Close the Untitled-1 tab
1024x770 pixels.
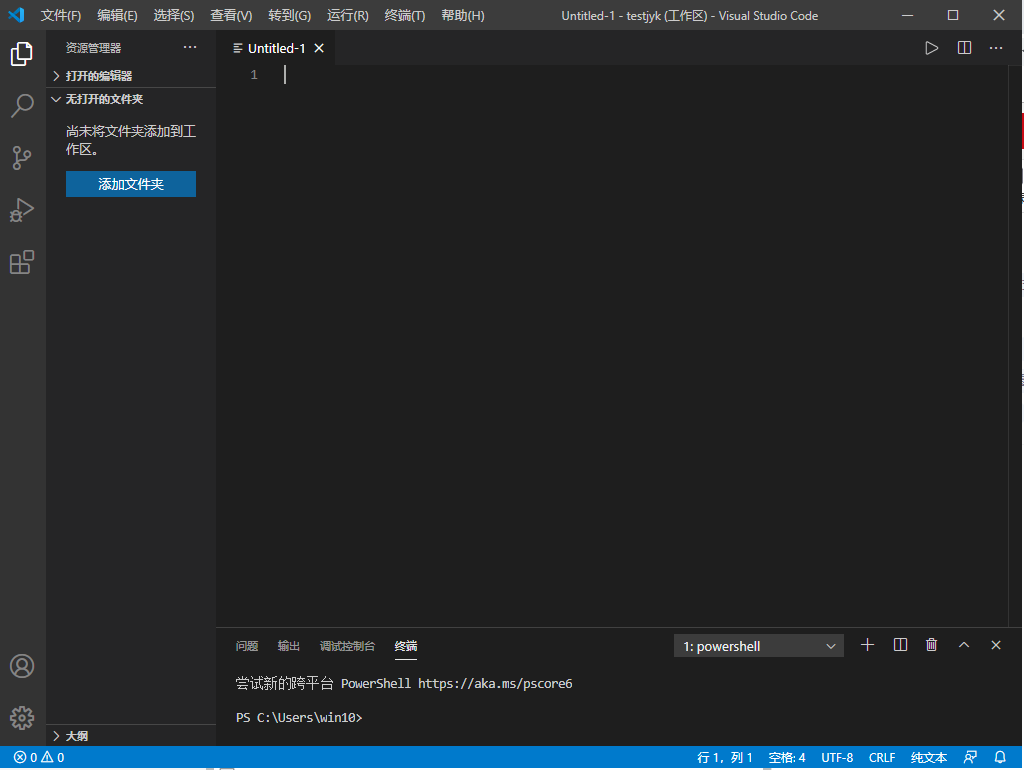click(x=319, y=48)
